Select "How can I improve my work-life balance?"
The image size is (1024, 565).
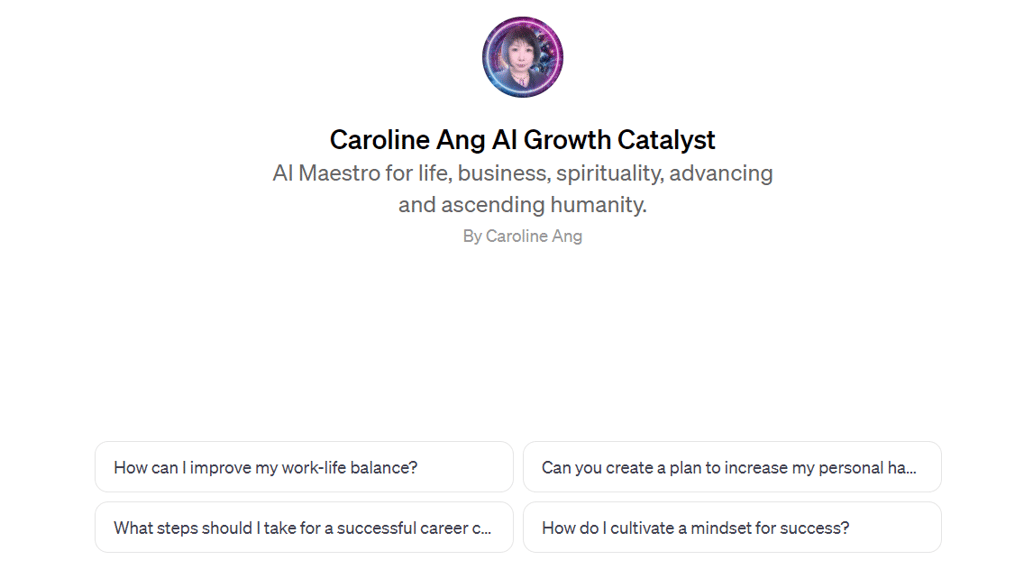(x=304, y=467)
